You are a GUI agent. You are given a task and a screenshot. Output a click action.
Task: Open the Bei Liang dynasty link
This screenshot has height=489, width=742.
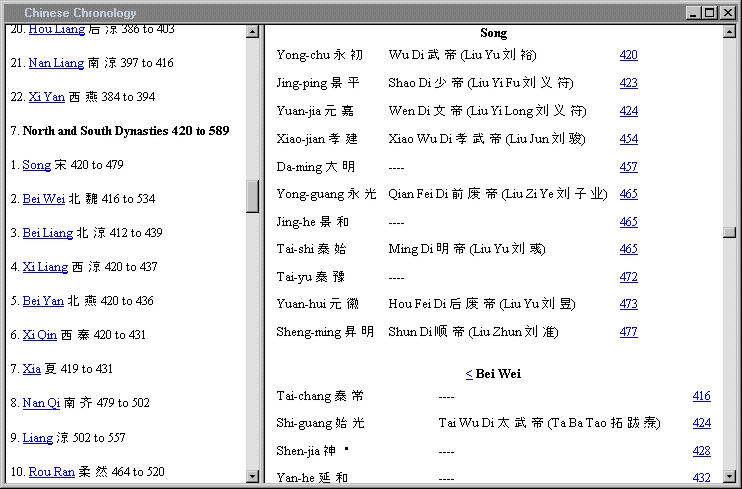click(x=48, y=233)
